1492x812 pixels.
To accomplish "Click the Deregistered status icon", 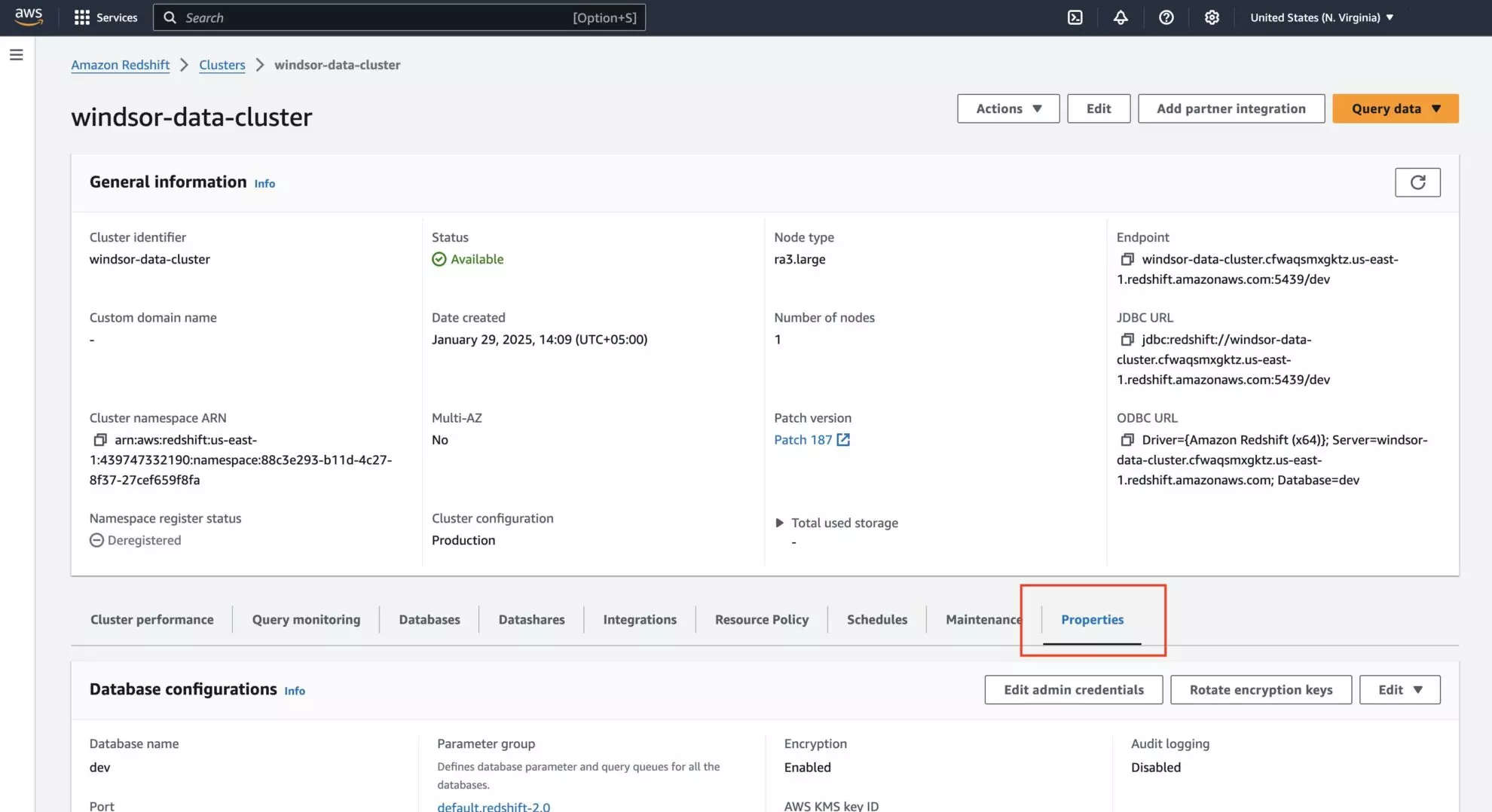I will pos(96,540).
